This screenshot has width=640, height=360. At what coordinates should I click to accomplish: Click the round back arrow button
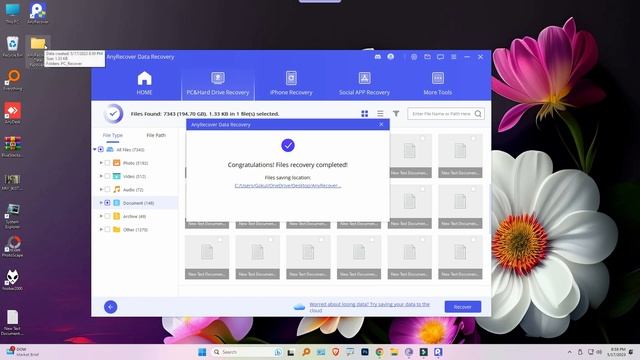click(x=111, y=307)
